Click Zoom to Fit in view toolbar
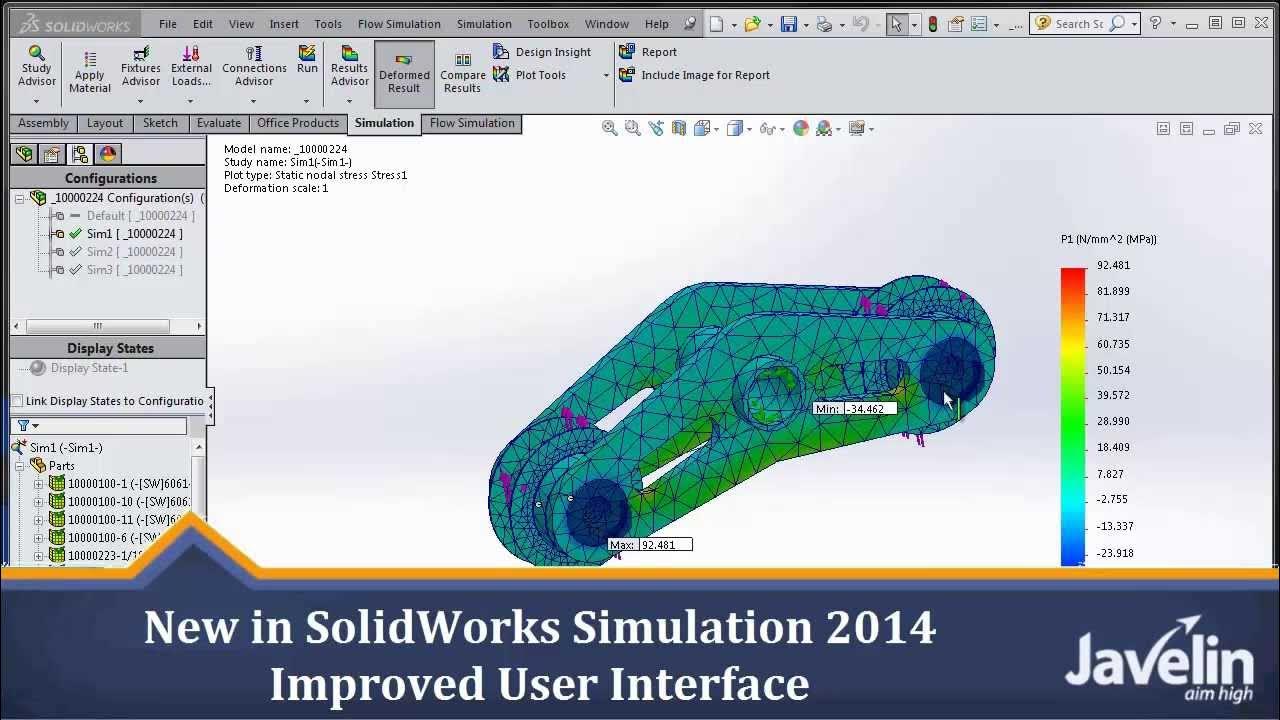Image resolution: width=1280 pixels, height=720 pixels. click(610, 128)
